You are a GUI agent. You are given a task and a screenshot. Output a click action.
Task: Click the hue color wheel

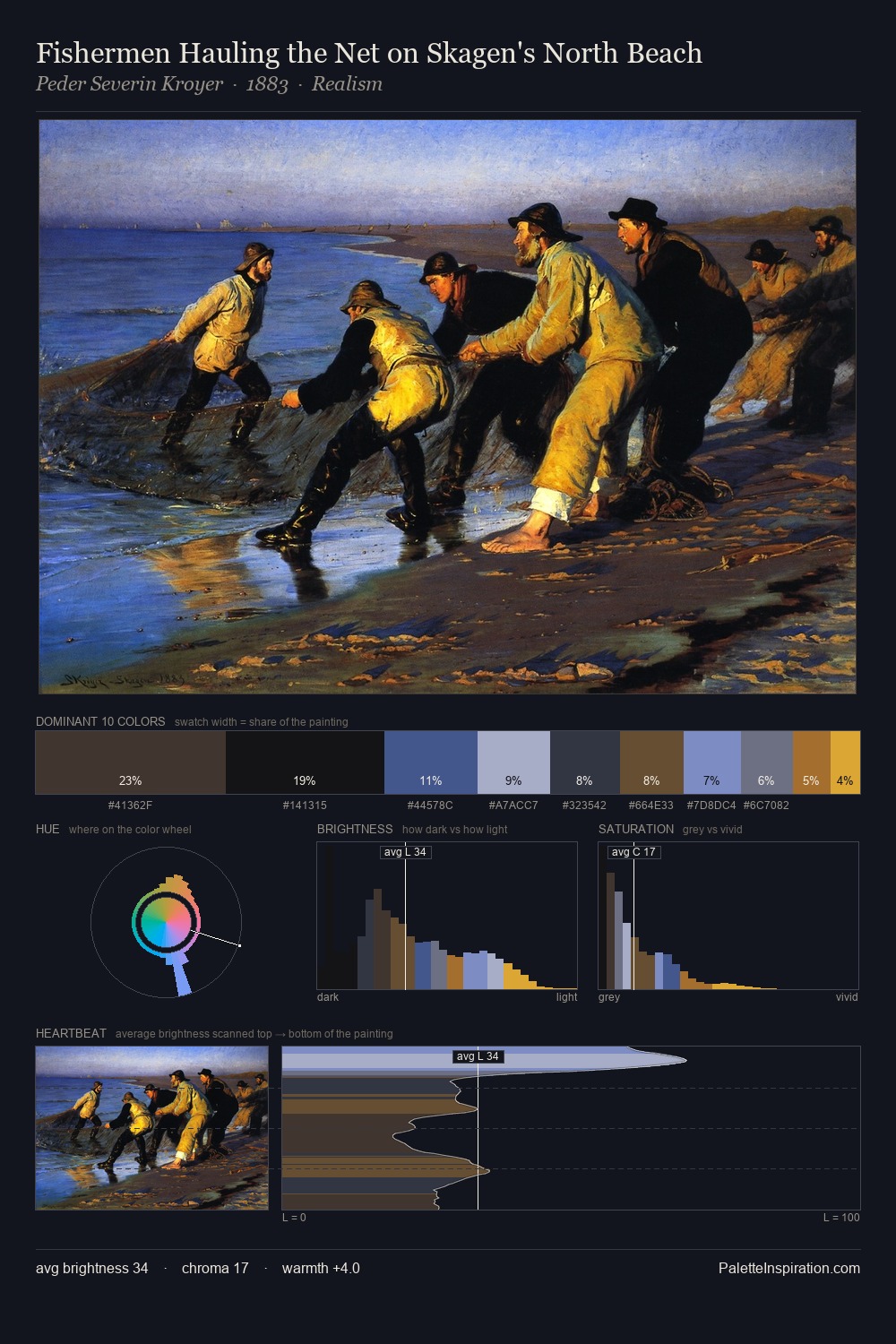pos(167,921)
